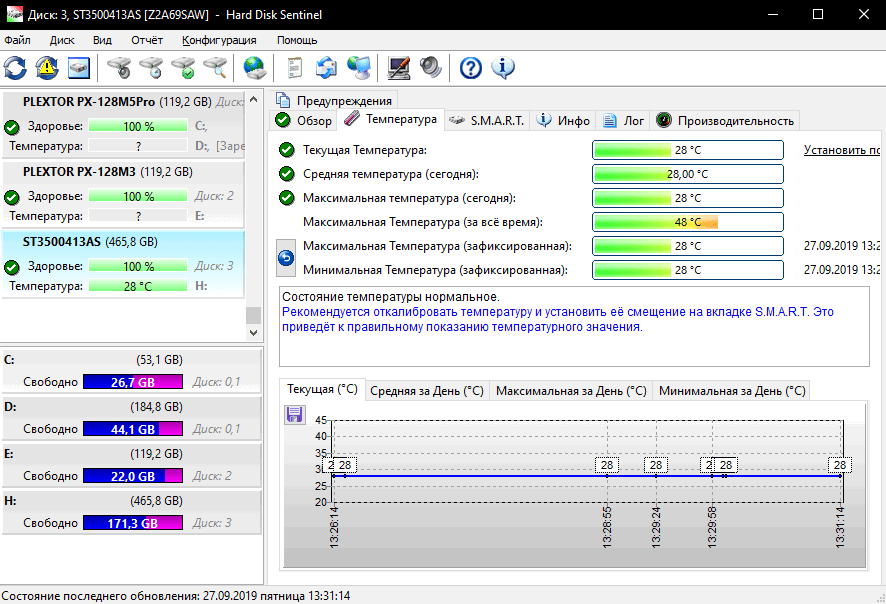Click the 13:31:14 point label on graph
The width and height of the screenshot is (886, 604).
pos(840,465)
